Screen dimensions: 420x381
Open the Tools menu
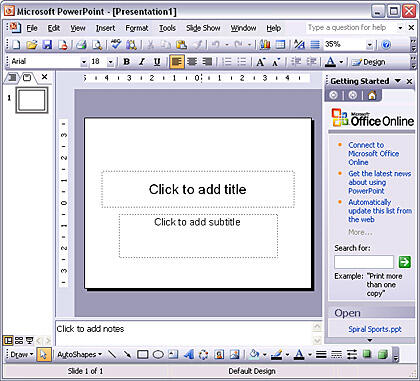click(x=167, y=28)
